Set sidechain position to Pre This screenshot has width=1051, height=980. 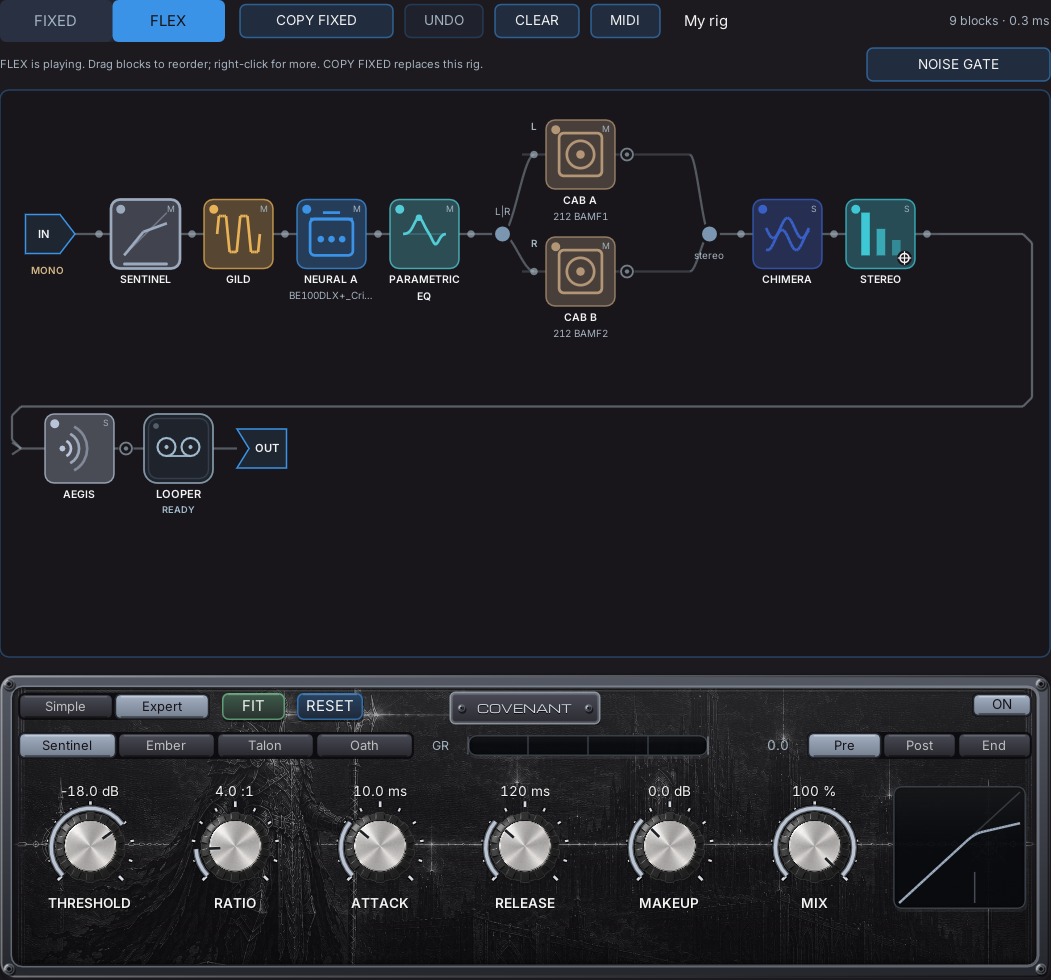pos(844,745)
